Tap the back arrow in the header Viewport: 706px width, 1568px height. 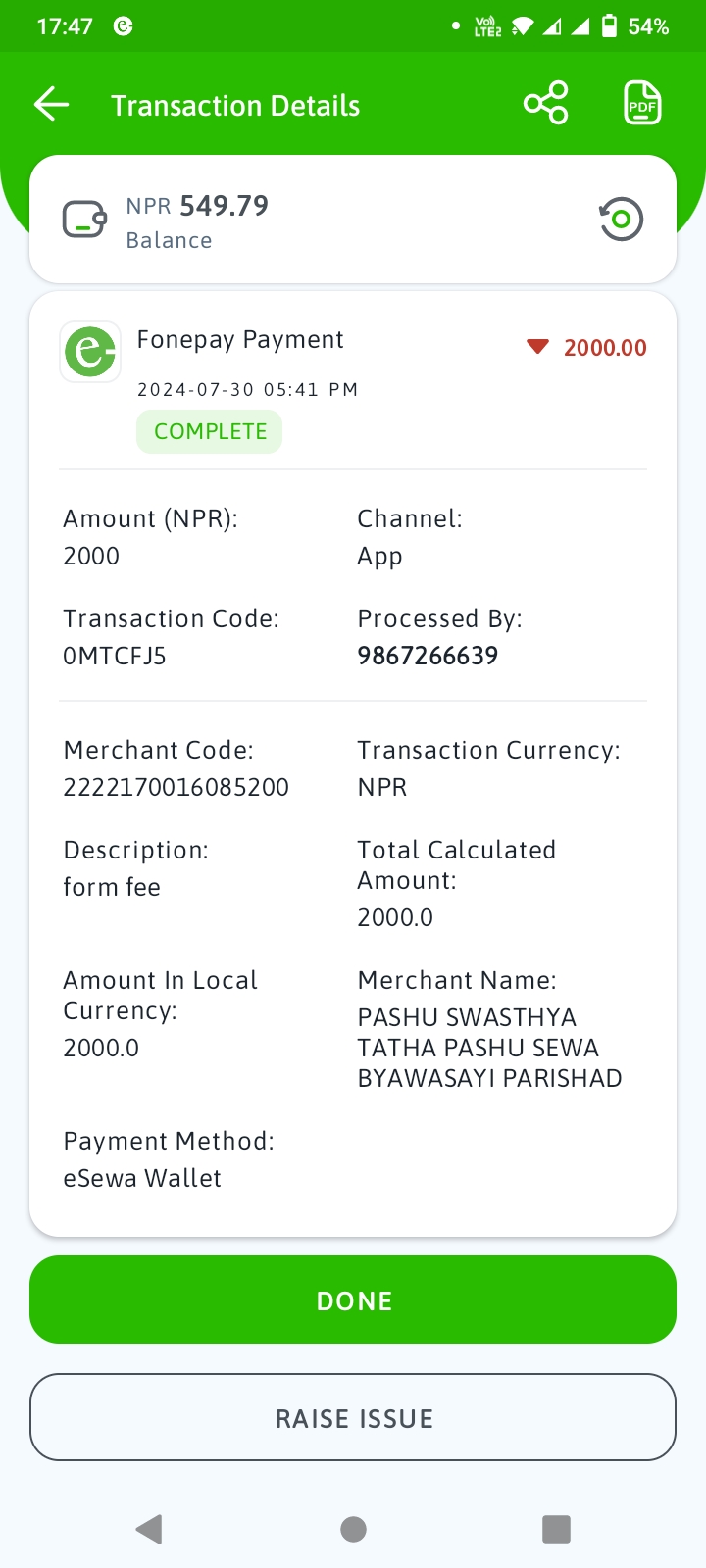51,104
